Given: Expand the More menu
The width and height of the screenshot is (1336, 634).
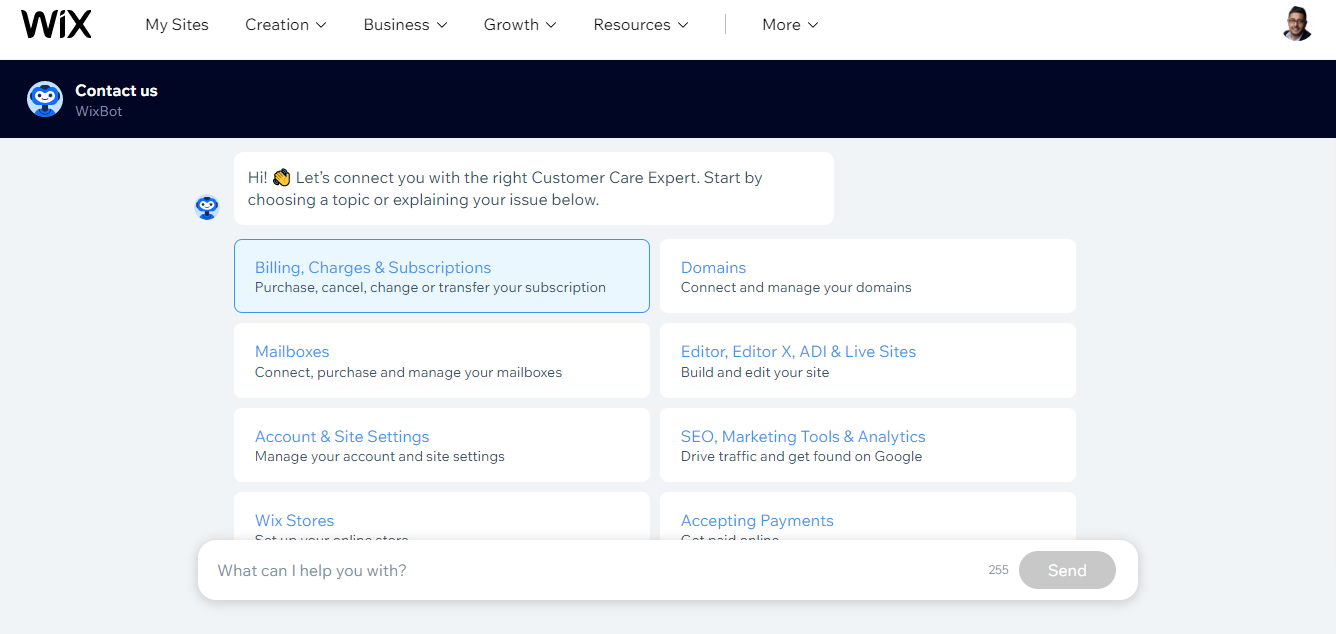Looking at the screenshot, I should pyautogui.click(x=790, y=25).
